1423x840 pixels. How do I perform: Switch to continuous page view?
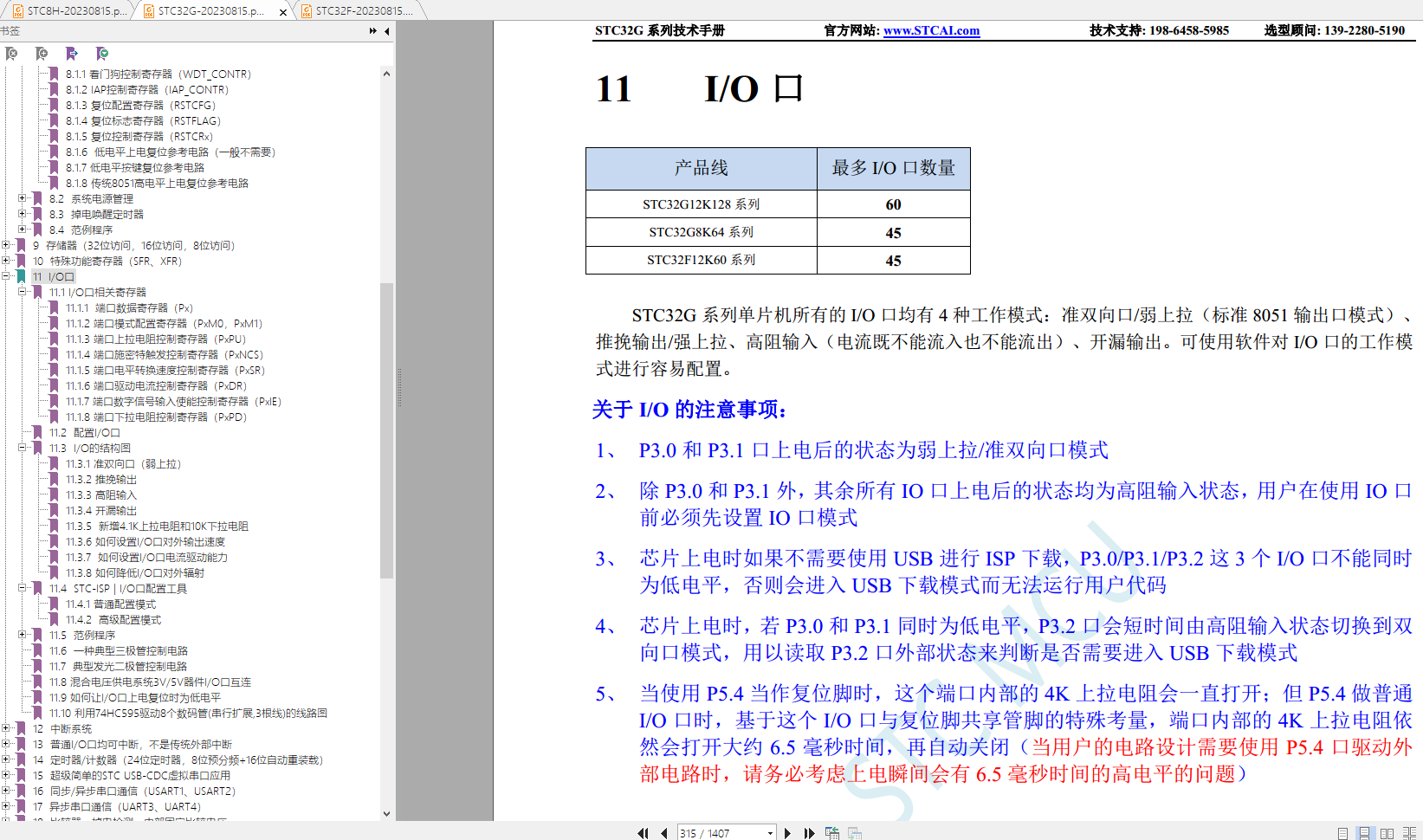click(x=1364, y=833)
